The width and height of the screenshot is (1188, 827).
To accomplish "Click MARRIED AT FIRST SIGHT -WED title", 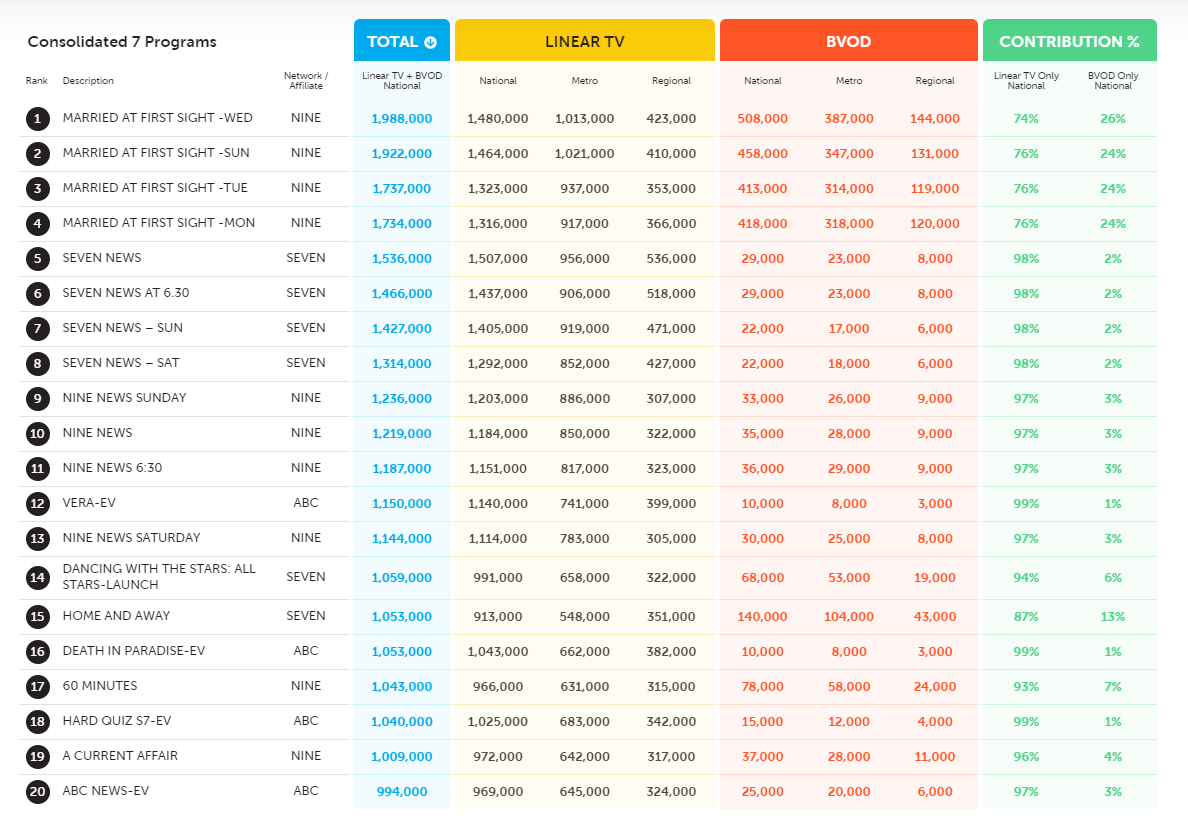I will pyautogui.click(x=157, y=118).
